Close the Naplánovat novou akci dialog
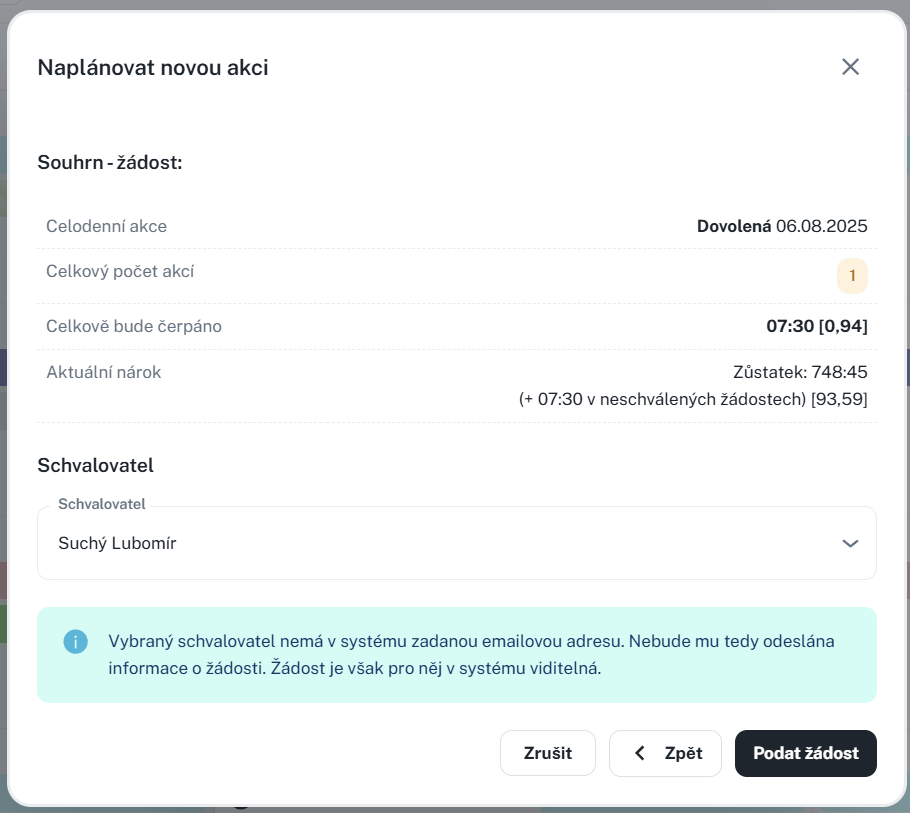910x813 pixels. click(x=850, y=67)
